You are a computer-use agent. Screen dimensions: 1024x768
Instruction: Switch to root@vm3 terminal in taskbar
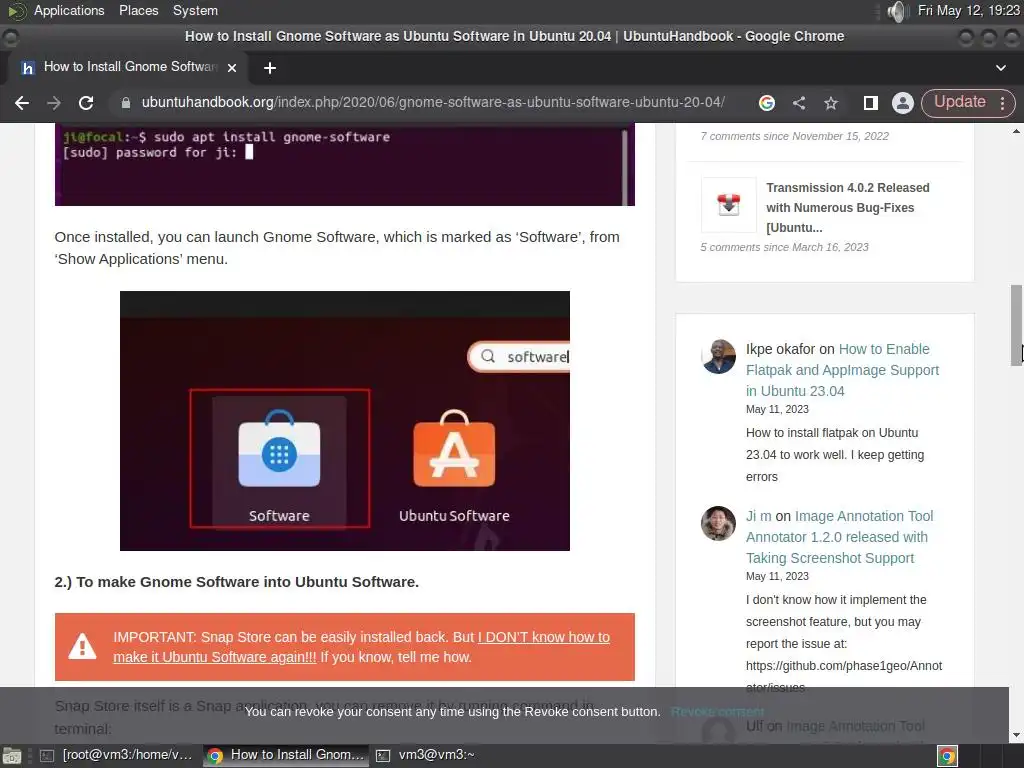pyautogui.click(x=118, y=755)
